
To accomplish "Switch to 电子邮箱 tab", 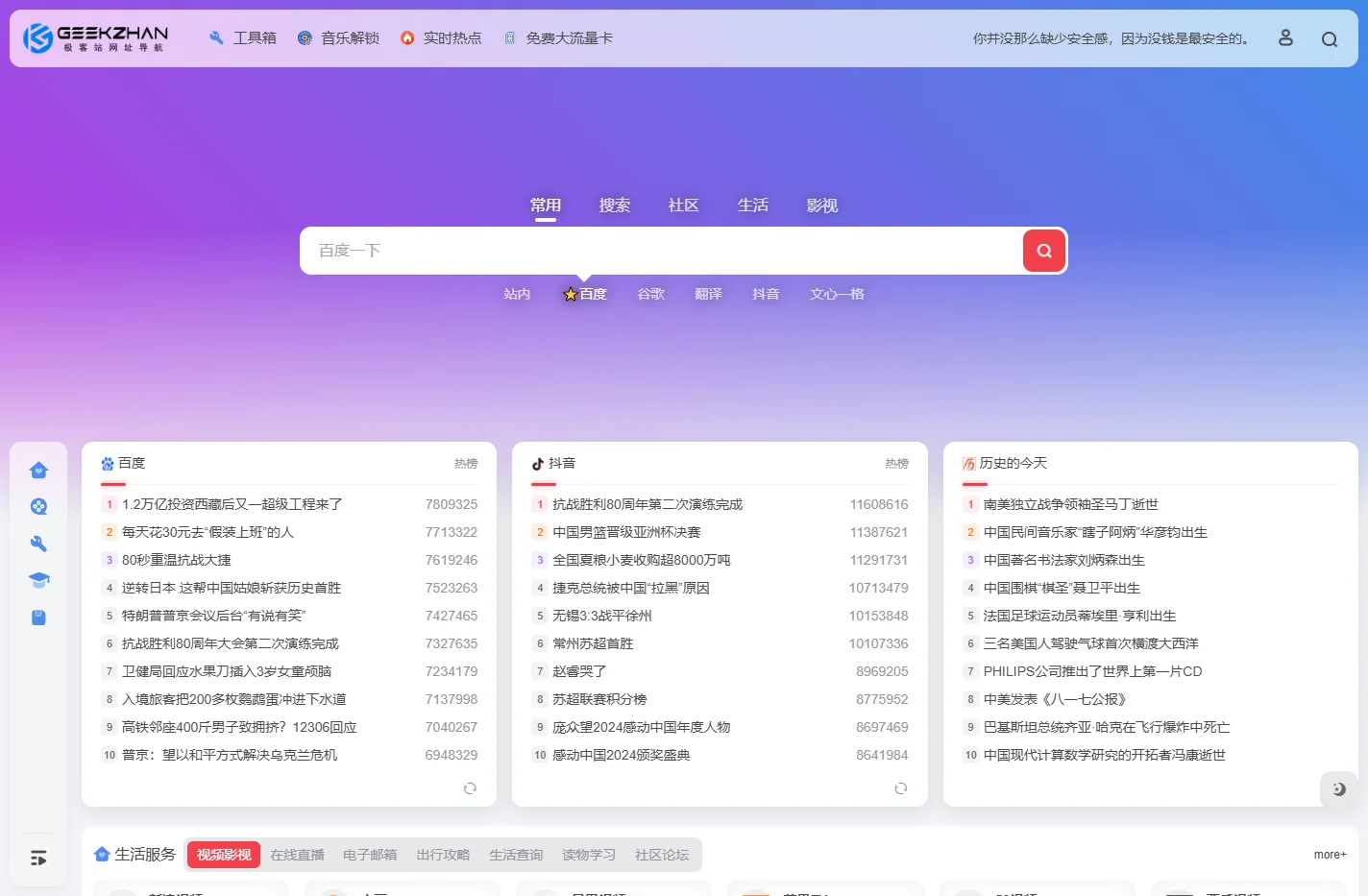I will 370,855.
